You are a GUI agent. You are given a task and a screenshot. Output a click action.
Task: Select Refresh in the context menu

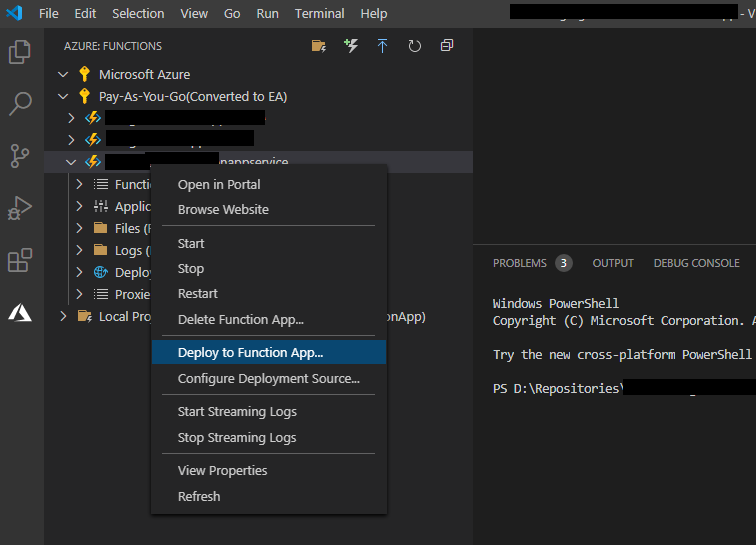click(x=269, y=496)
